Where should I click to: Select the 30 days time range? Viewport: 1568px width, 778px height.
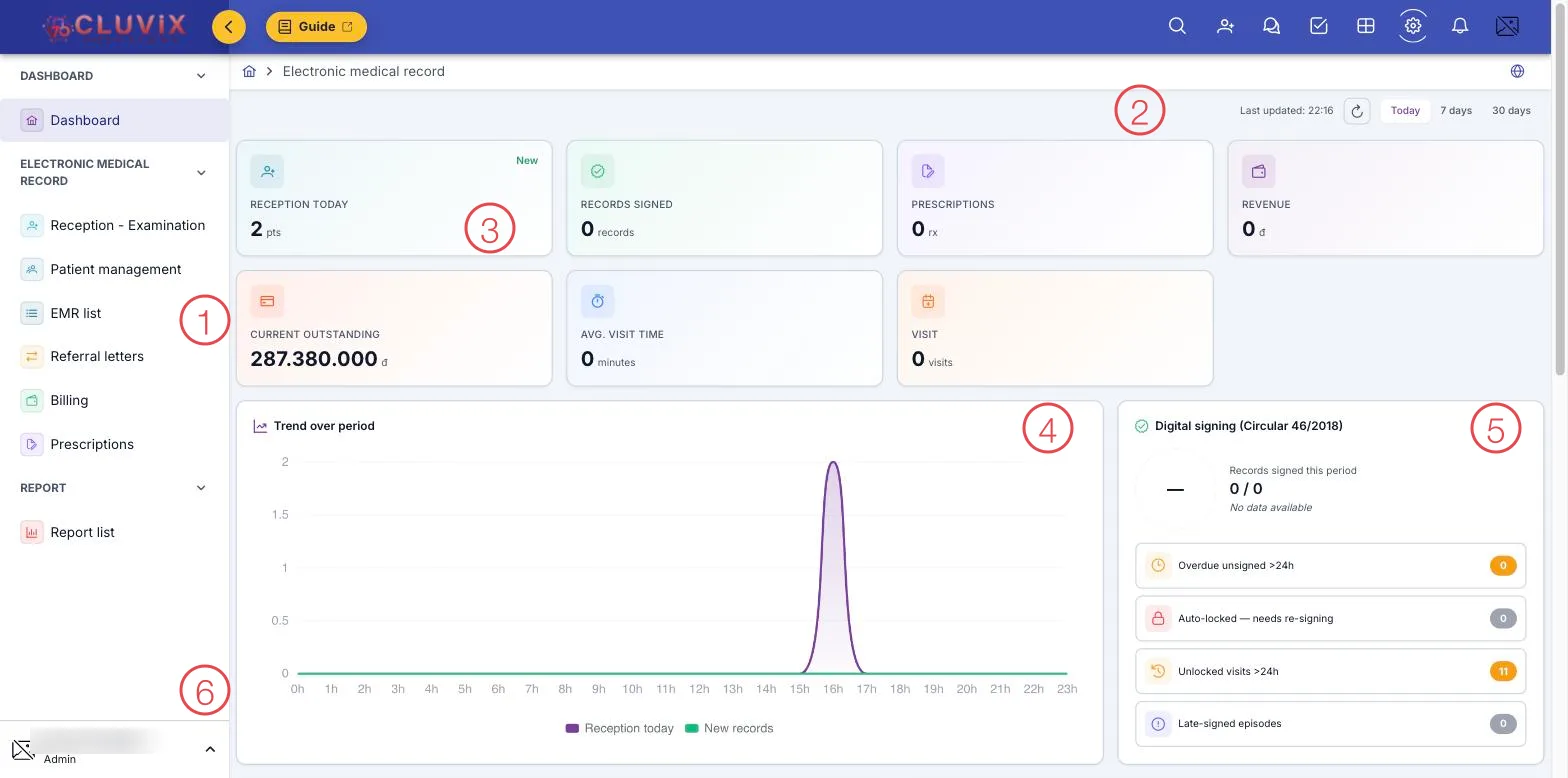click(x=1511, y=111)
